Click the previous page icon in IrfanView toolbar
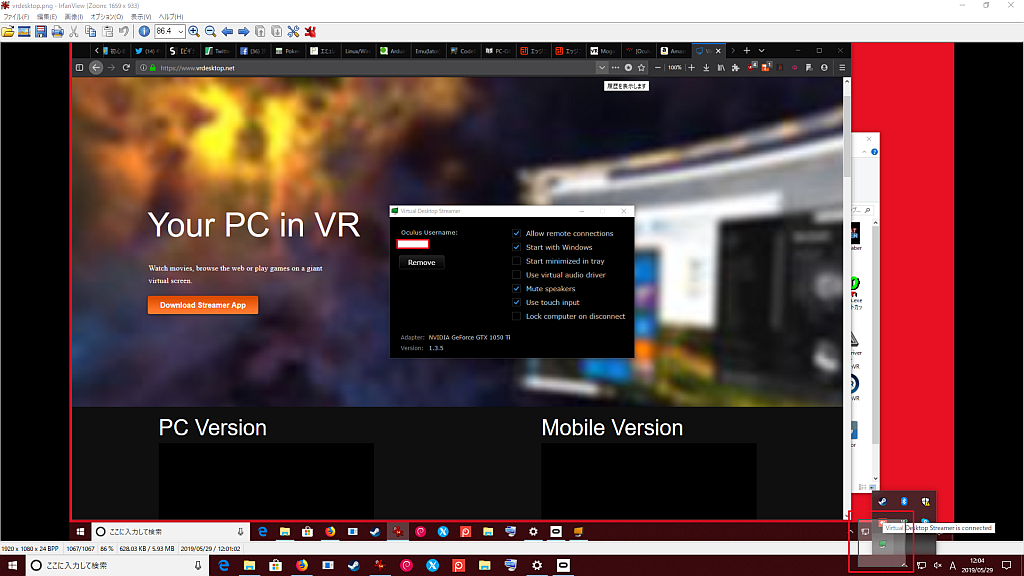The height and width of the screenshot is (576, 1024). [x=260, y=31]
